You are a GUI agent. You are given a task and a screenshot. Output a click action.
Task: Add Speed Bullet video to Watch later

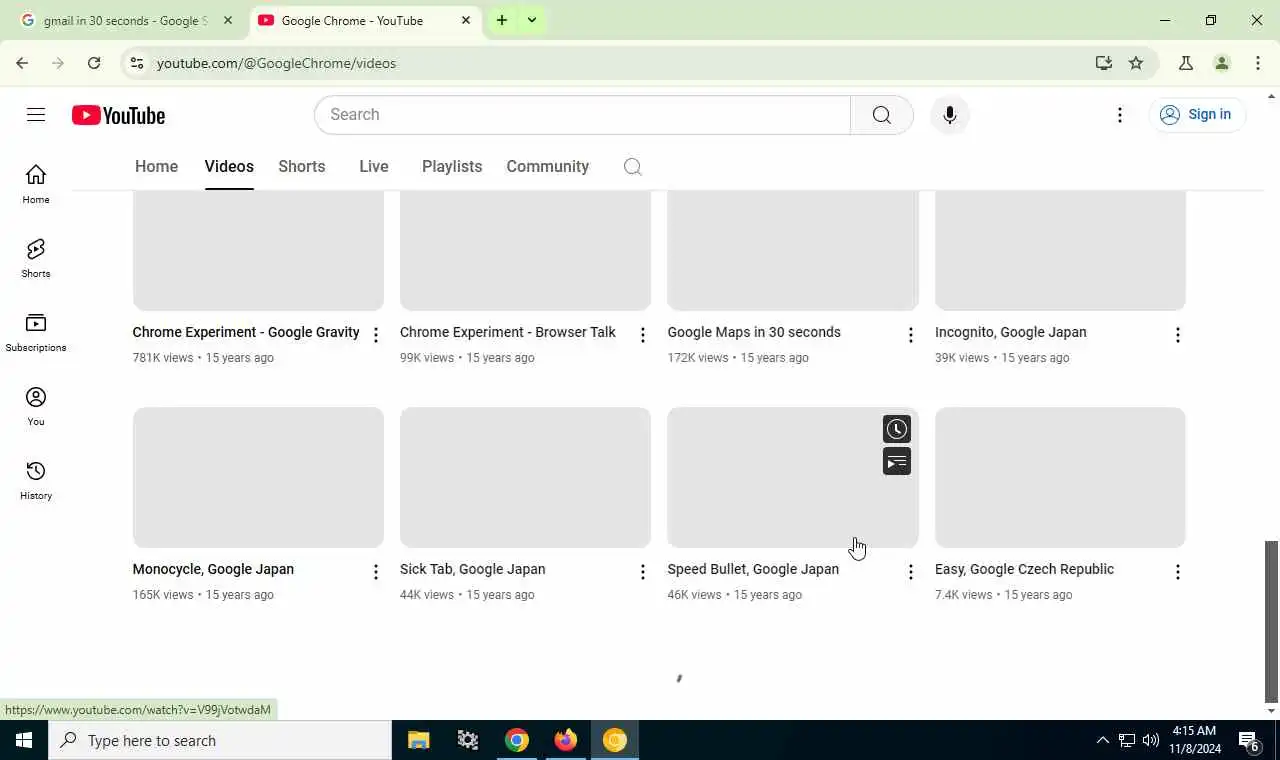[897, 429]
